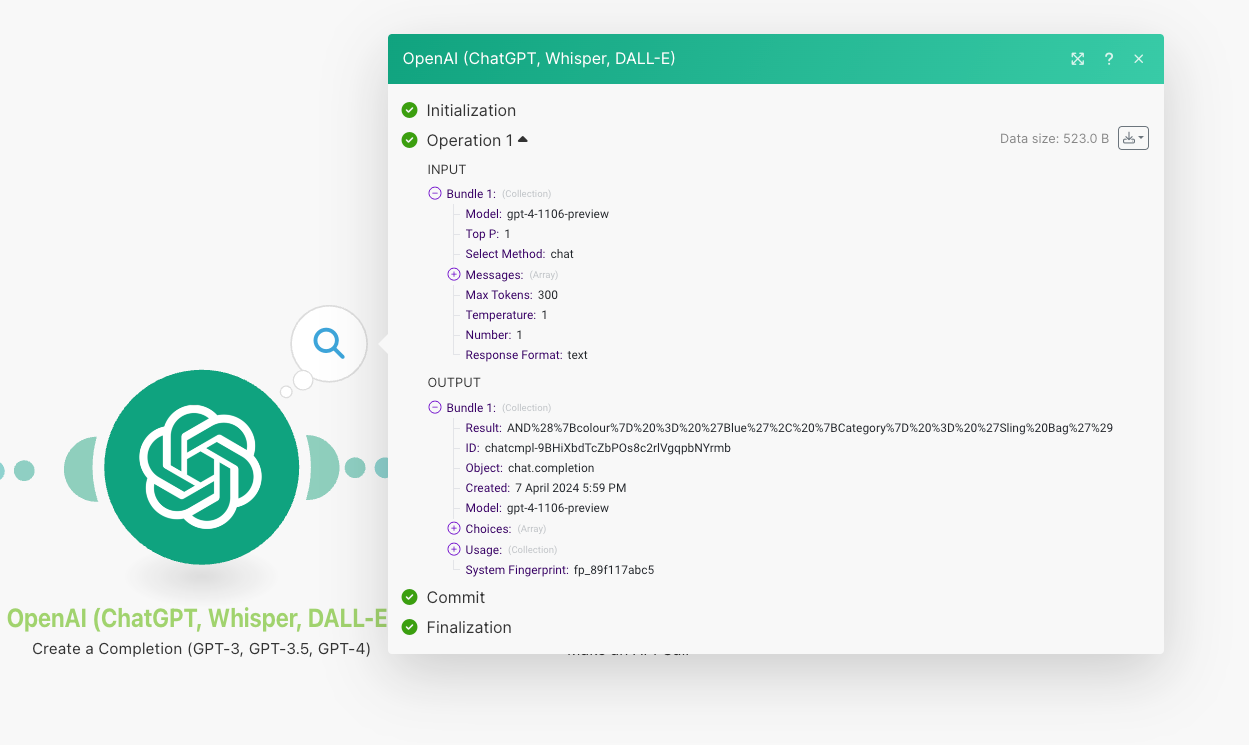Click the Create a Completion subtitle
Image resolution: width=1249 pixels, height=745 pixels.
tap(201, 649)
